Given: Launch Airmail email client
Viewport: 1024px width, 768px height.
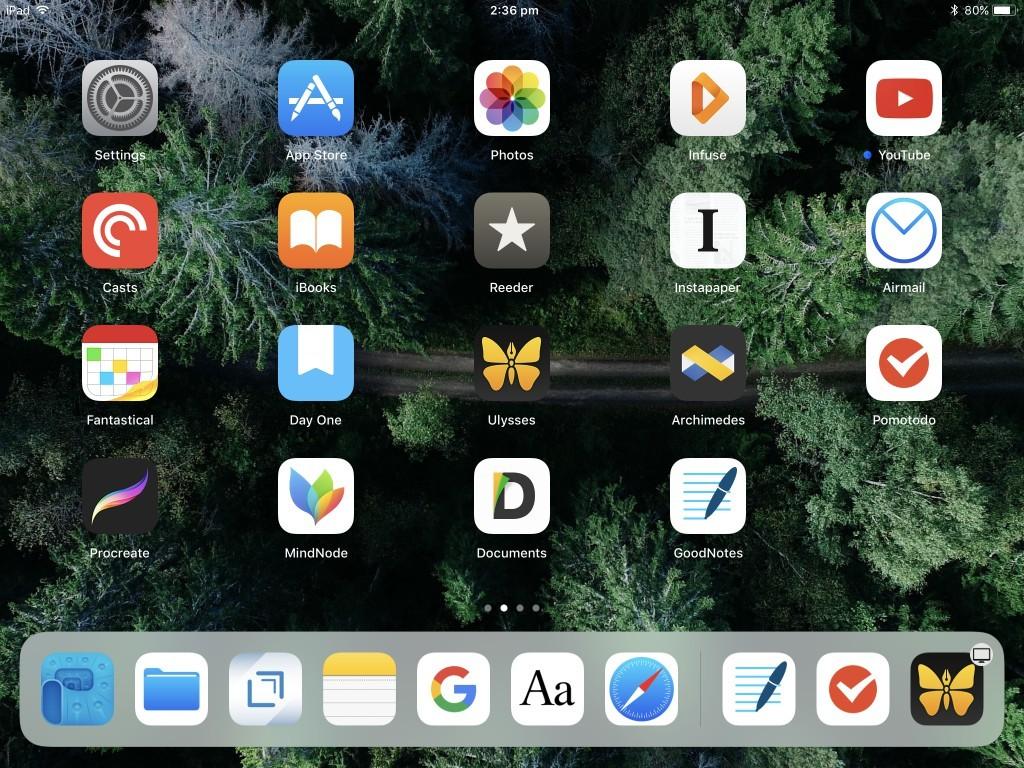Looking at the screenshot, I should point(903,231).
